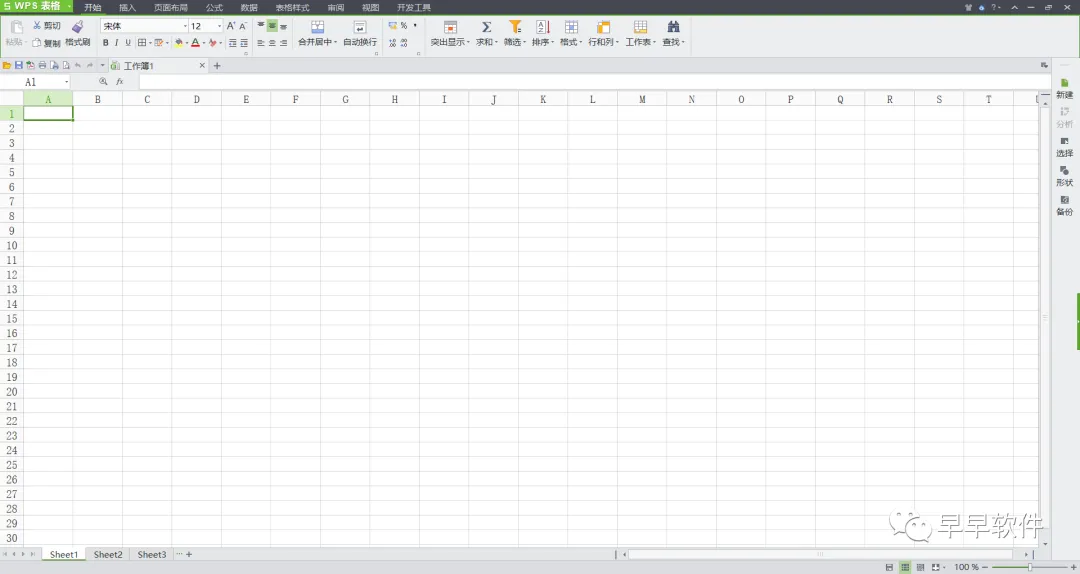Open the font name dropdown showing 宋体
Viewport: 1080px width, 574px height.
pyautogui.click(x=185, y=26)
